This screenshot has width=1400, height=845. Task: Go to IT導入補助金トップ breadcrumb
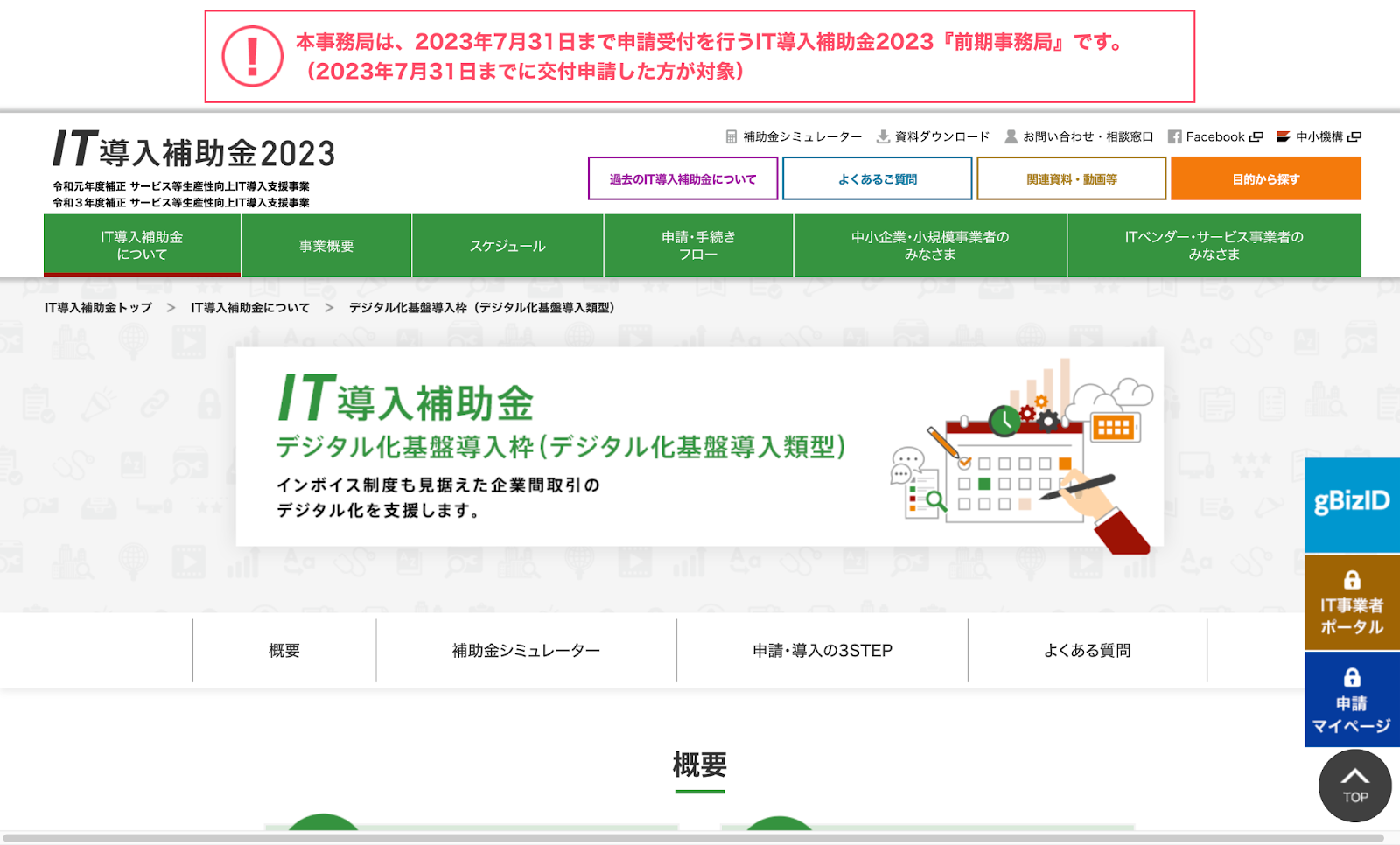[x=98, y=308]
